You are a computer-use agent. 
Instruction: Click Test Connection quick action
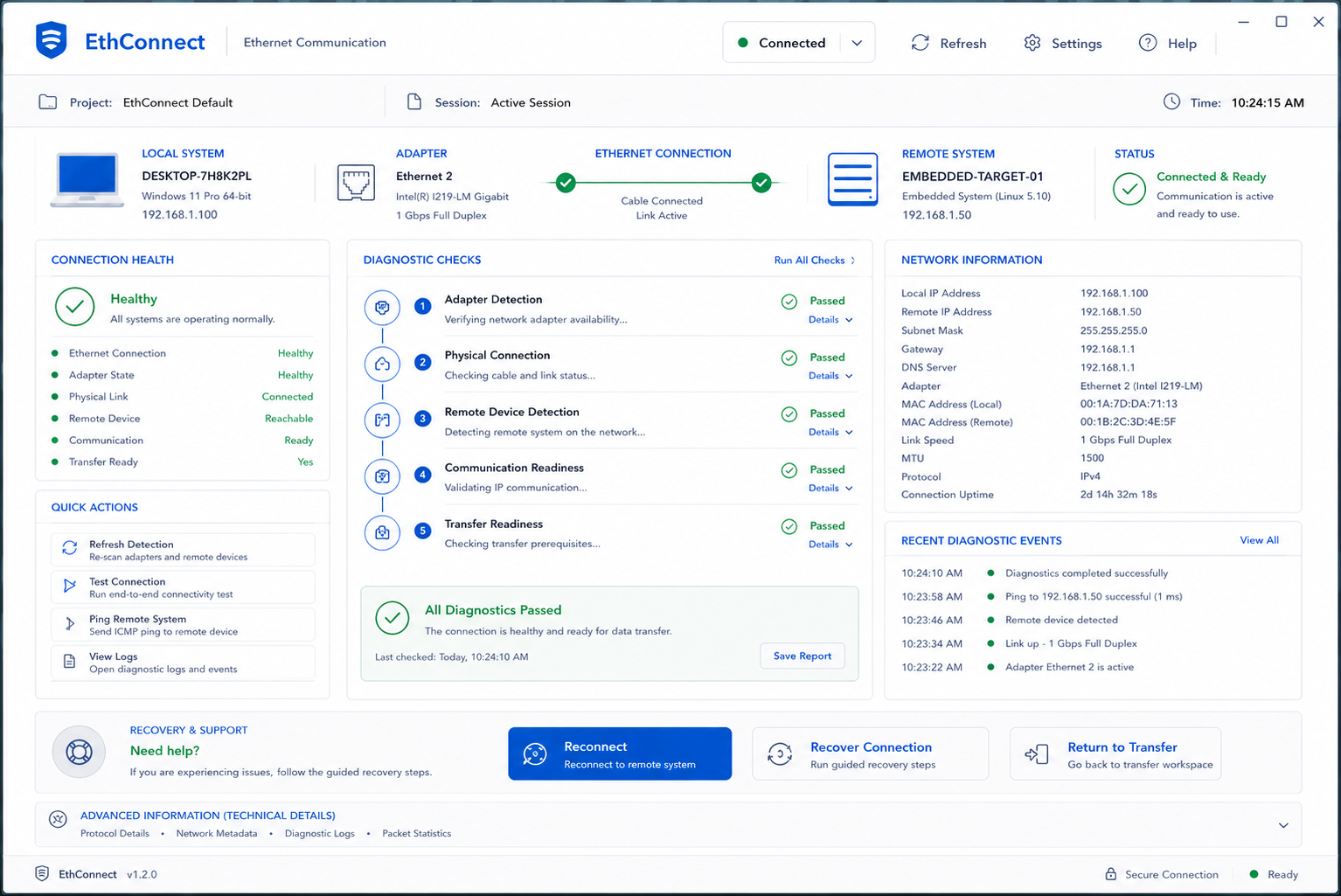coord(183,587)
